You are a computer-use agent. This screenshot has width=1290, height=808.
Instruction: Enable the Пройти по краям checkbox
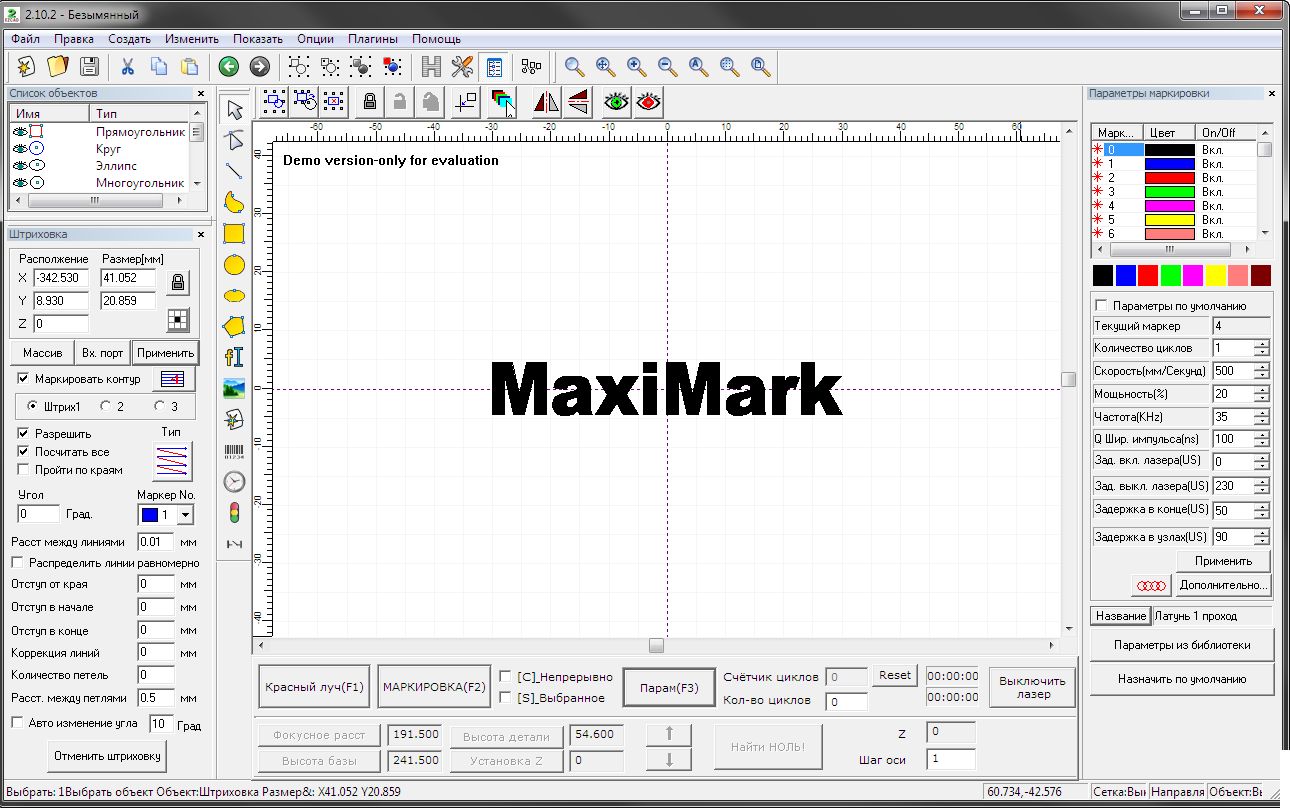pos(24,470)
